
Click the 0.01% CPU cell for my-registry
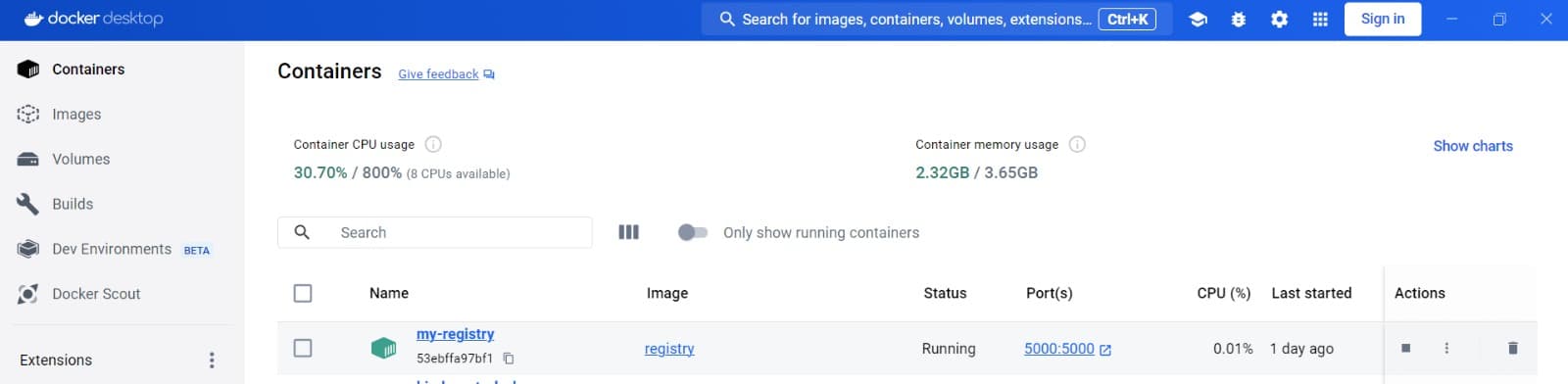click(x=1233, y=349)
